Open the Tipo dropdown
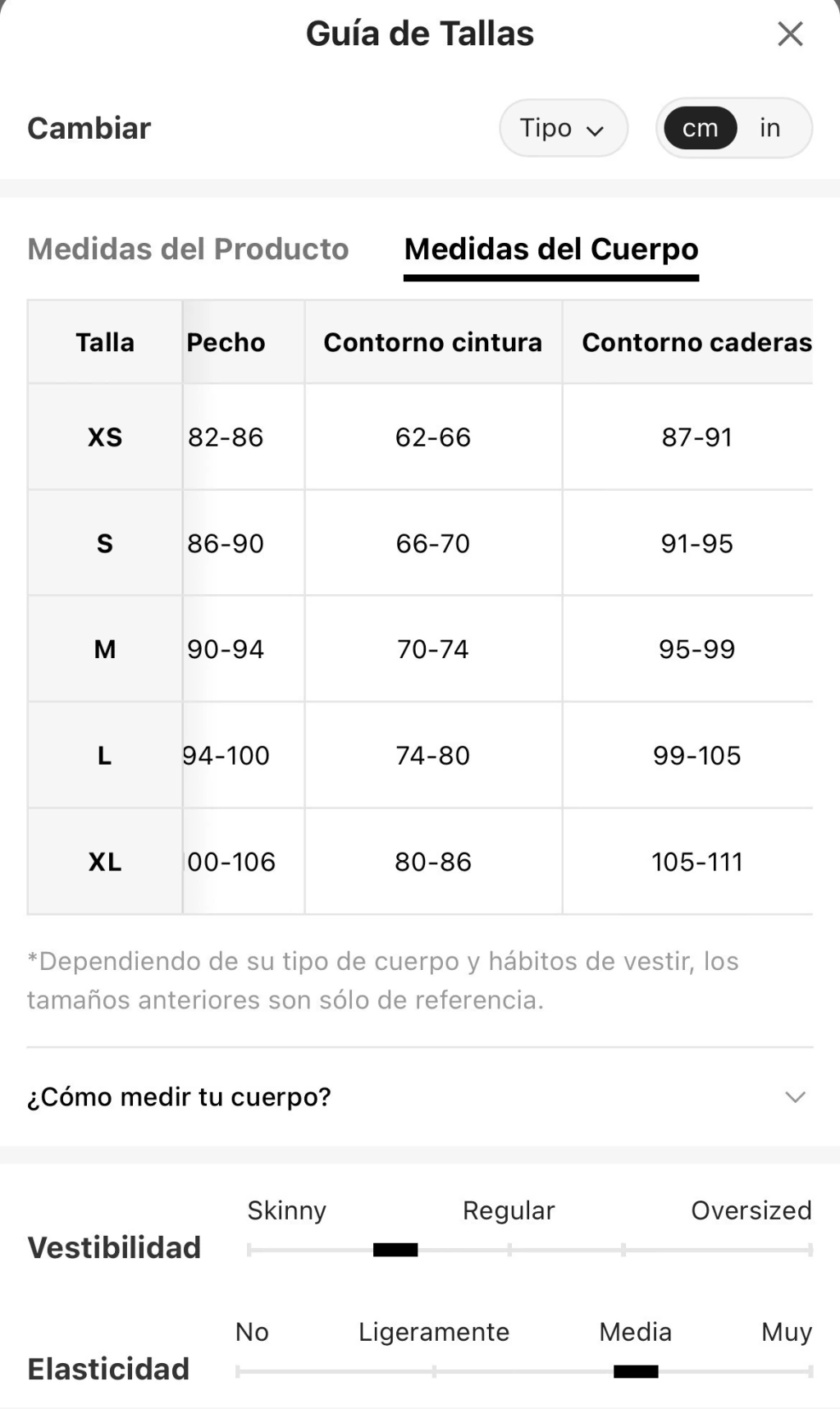Viewport: 840px width, 1409px height. 564,128
